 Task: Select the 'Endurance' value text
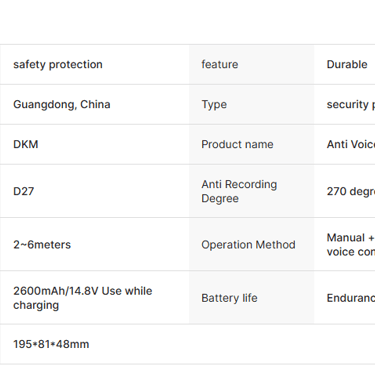(x=351, y=298)
